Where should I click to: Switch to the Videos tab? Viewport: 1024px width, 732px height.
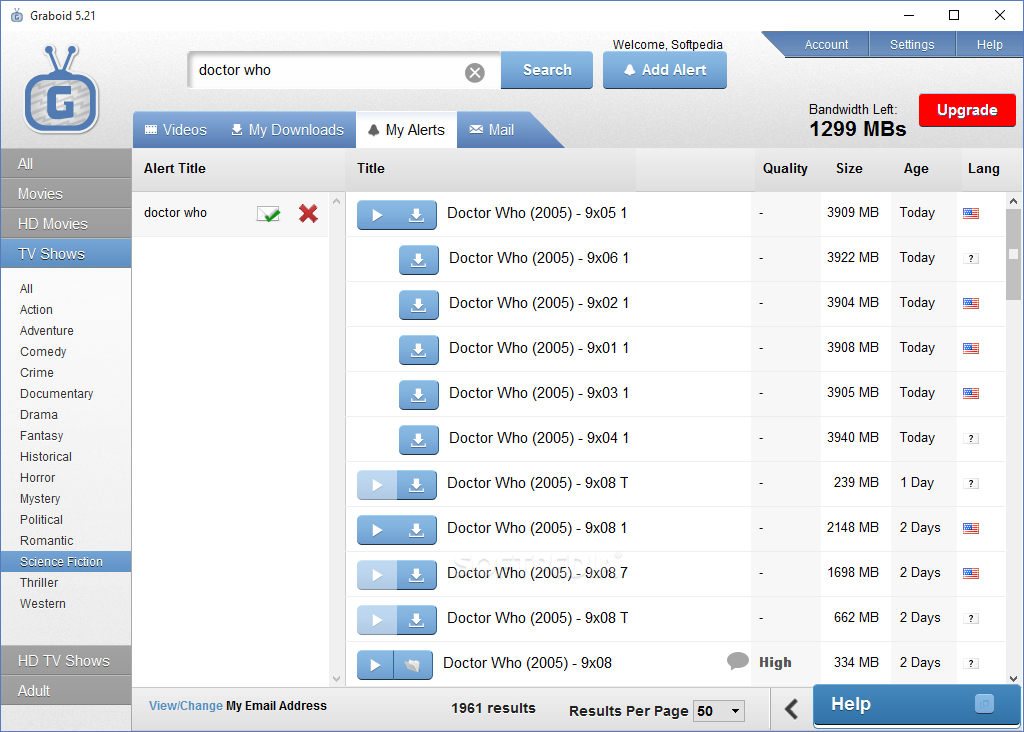(x=176, y=130)
